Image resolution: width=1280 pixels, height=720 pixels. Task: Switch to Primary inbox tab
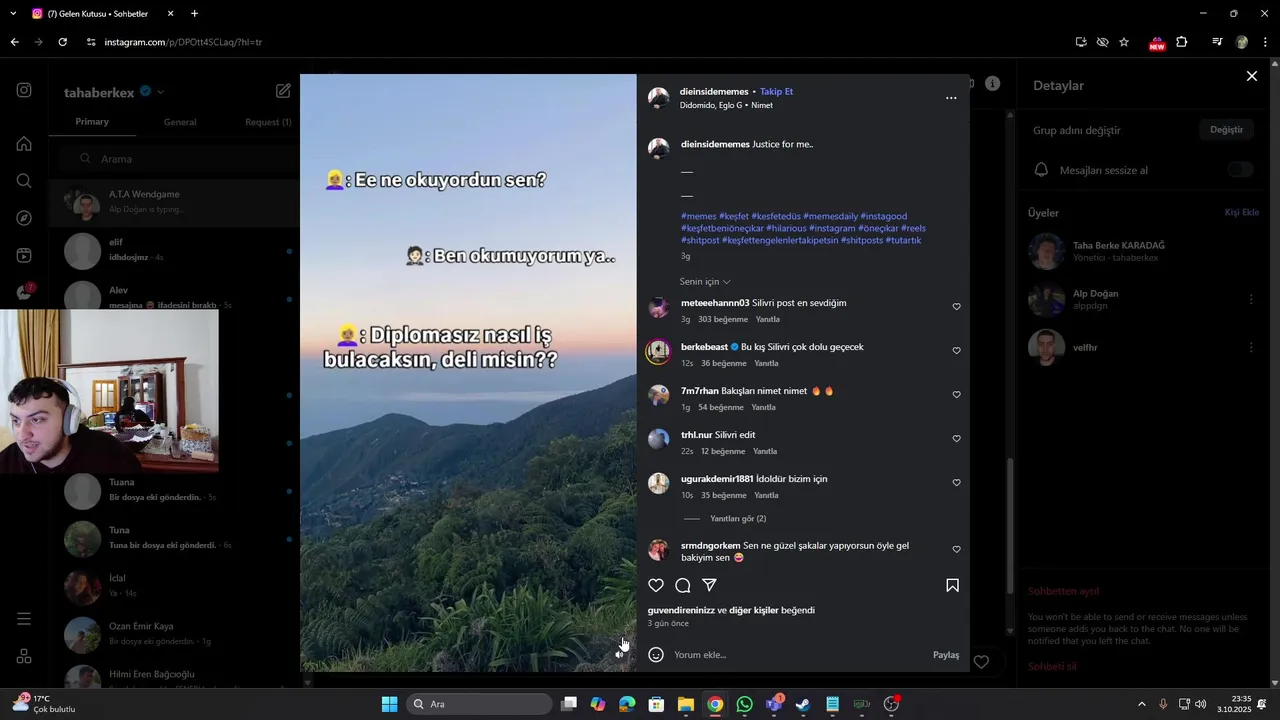tap(92, 122)
